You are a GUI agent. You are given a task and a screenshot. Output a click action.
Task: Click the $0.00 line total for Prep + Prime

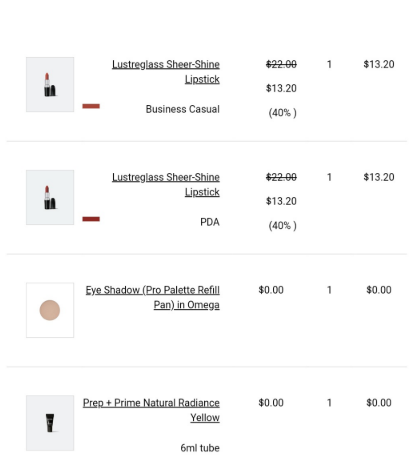click(379, 403)
